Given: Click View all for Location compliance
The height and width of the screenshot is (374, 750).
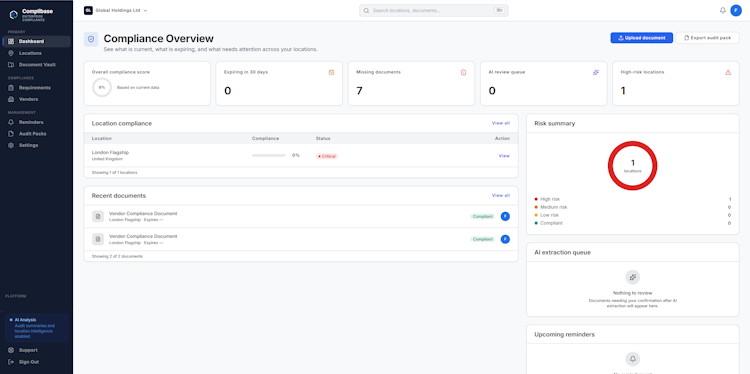Looking at the screenshot, I should coord(501,123).
